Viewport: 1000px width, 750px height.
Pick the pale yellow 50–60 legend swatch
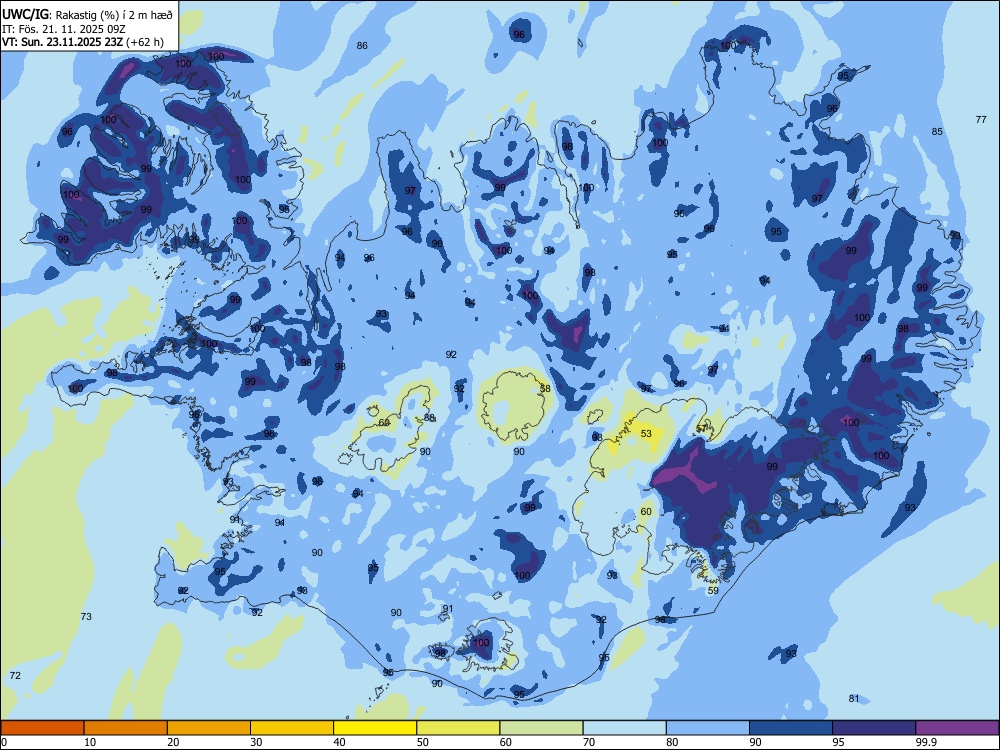pos(458,728)
